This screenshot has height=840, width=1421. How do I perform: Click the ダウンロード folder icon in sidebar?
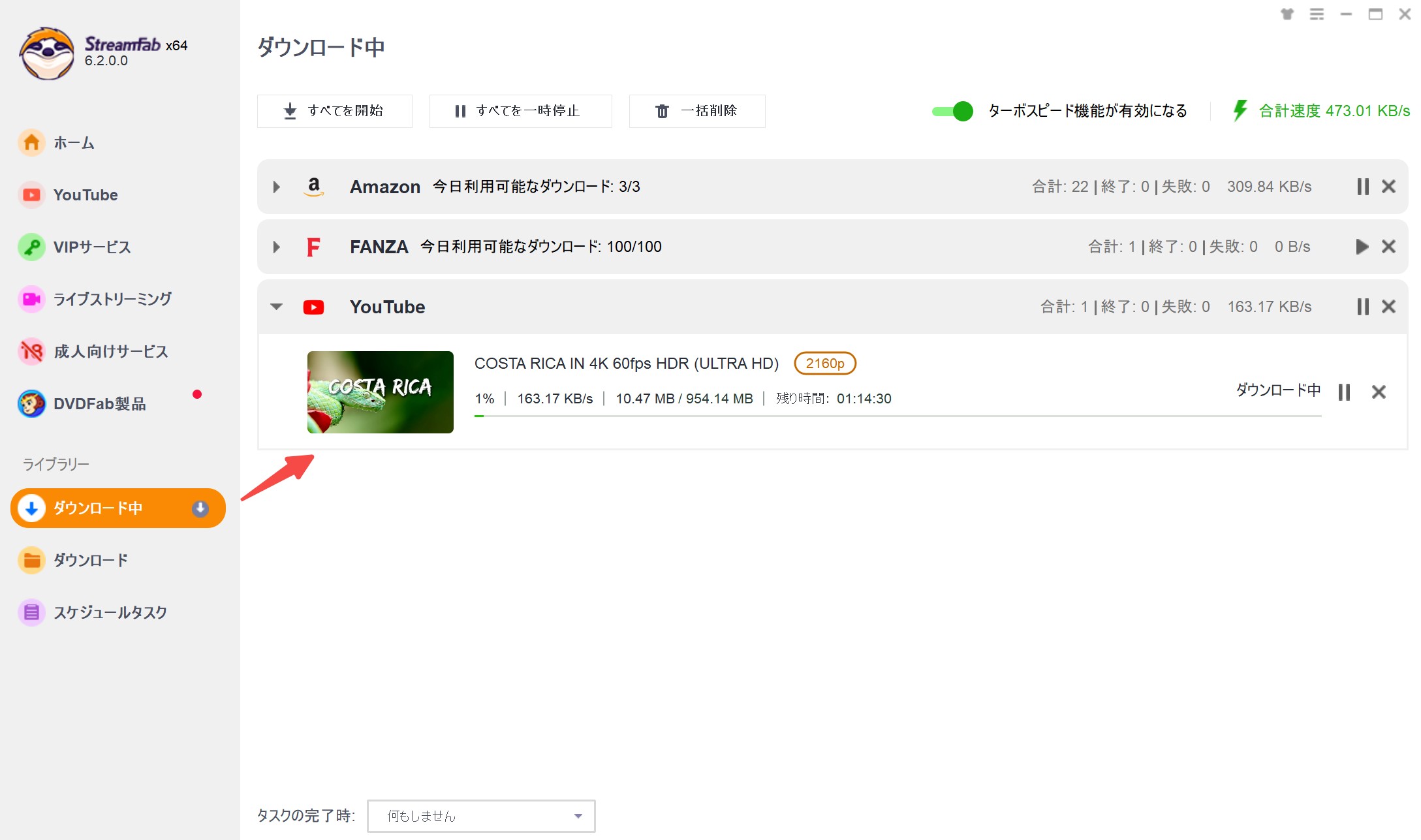31,560
